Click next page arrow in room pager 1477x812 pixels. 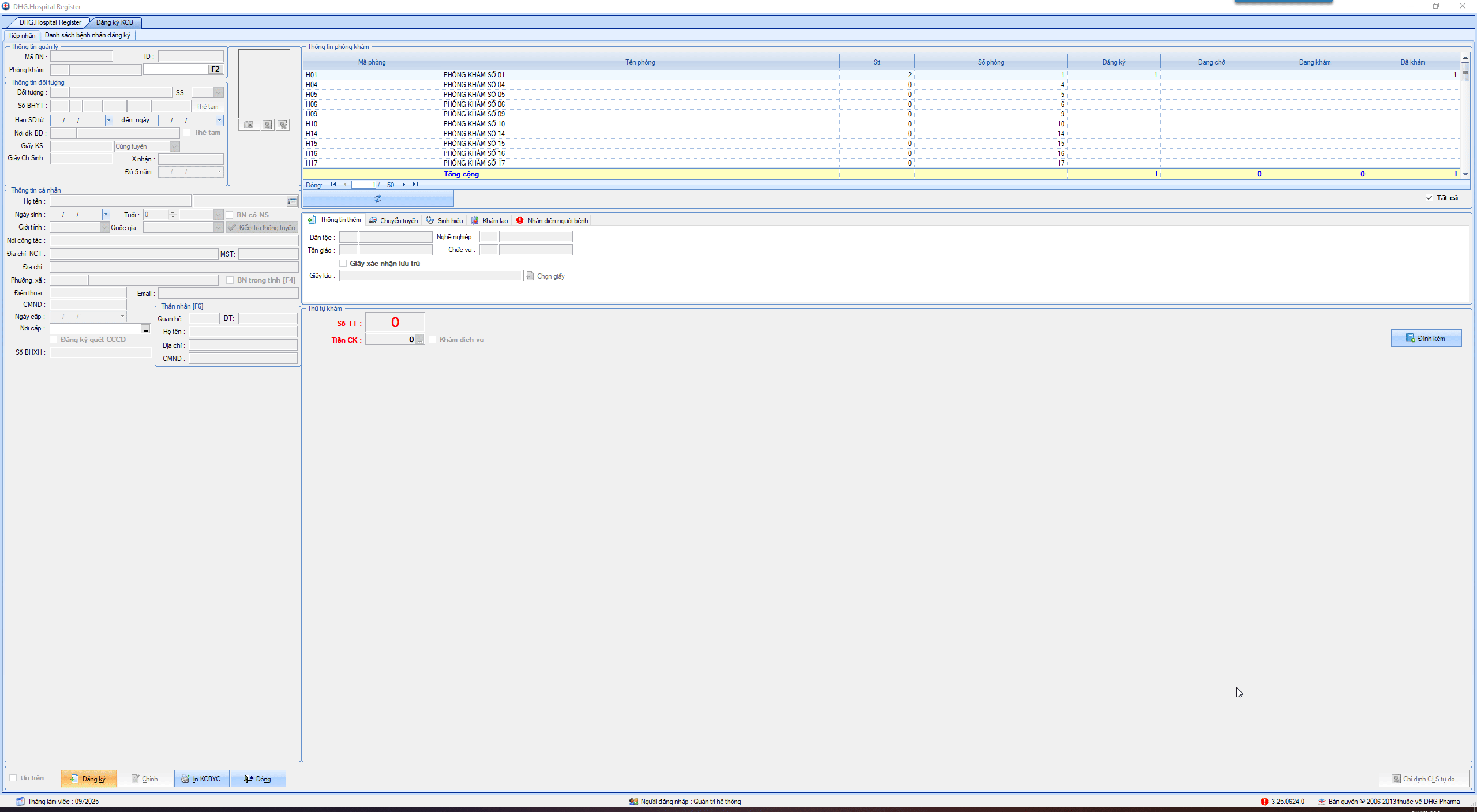point(404,185)
